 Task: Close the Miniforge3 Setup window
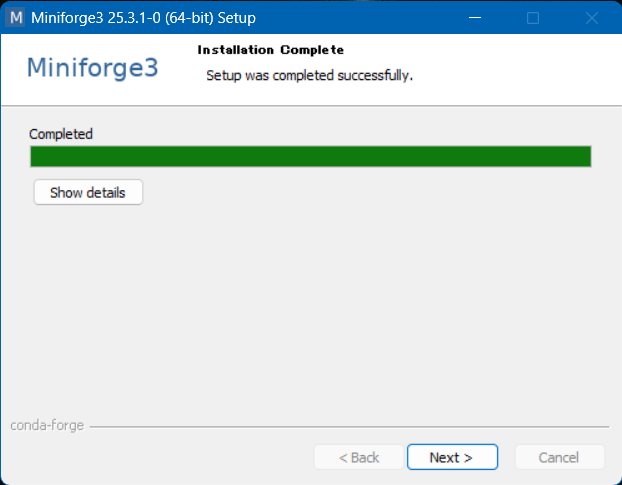(591, 18)
